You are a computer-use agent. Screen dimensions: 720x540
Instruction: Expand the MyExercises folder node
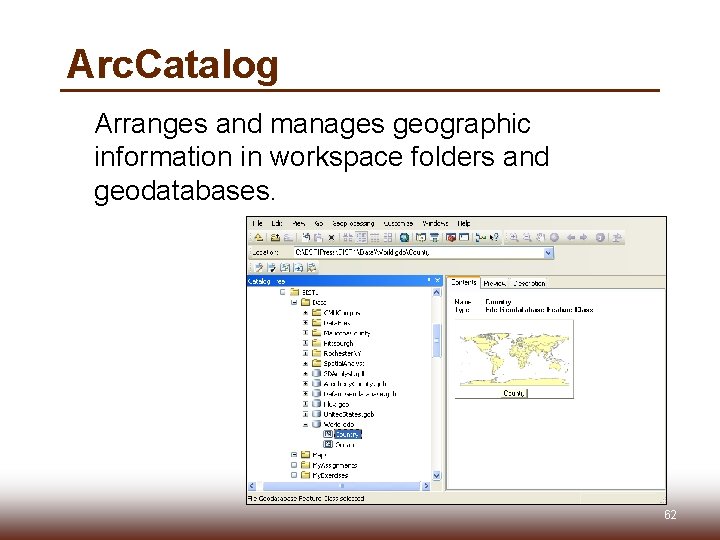click(294, 475)
